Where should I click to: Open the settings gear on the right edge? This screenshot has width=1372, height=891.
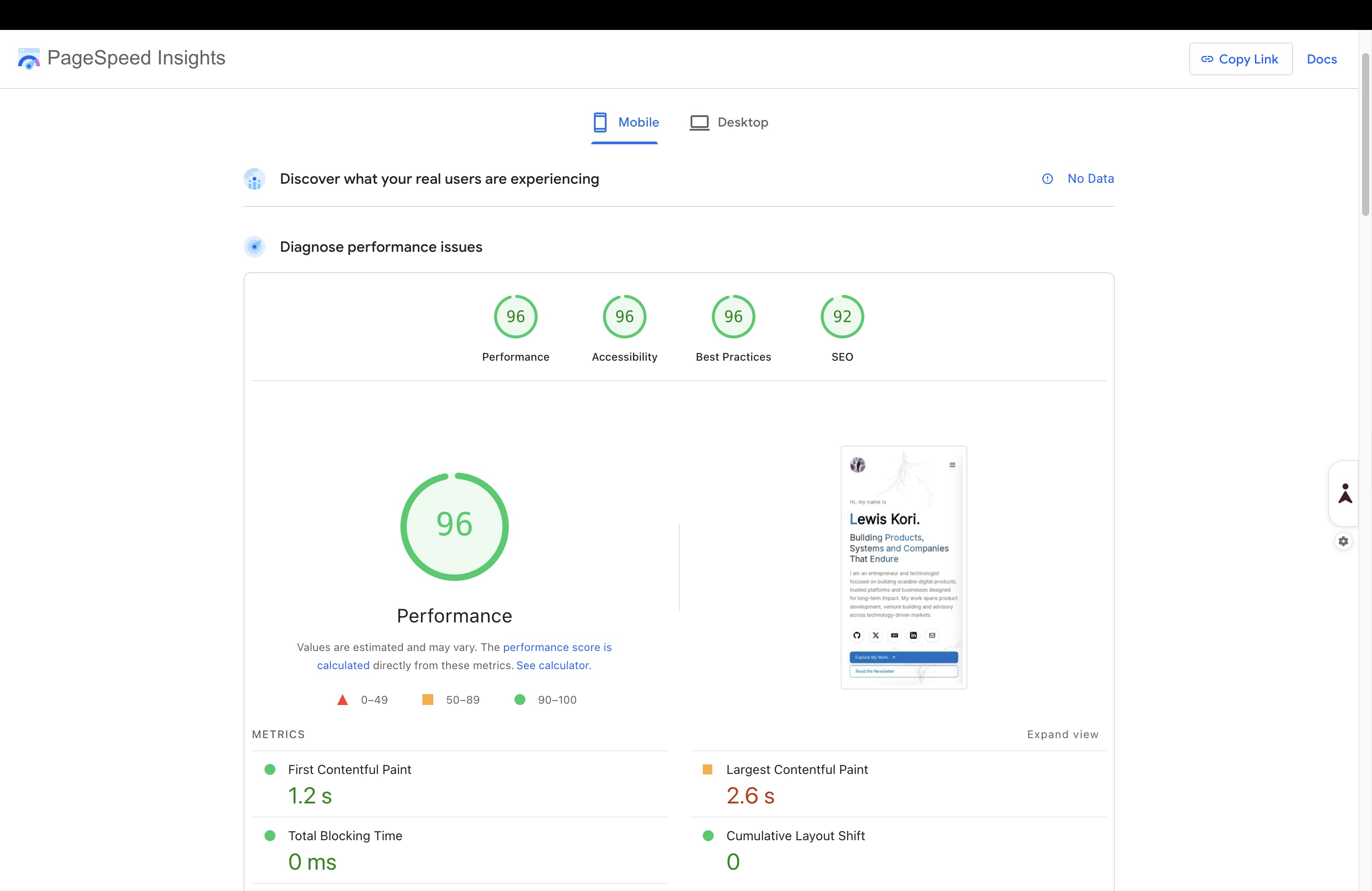1344,541
